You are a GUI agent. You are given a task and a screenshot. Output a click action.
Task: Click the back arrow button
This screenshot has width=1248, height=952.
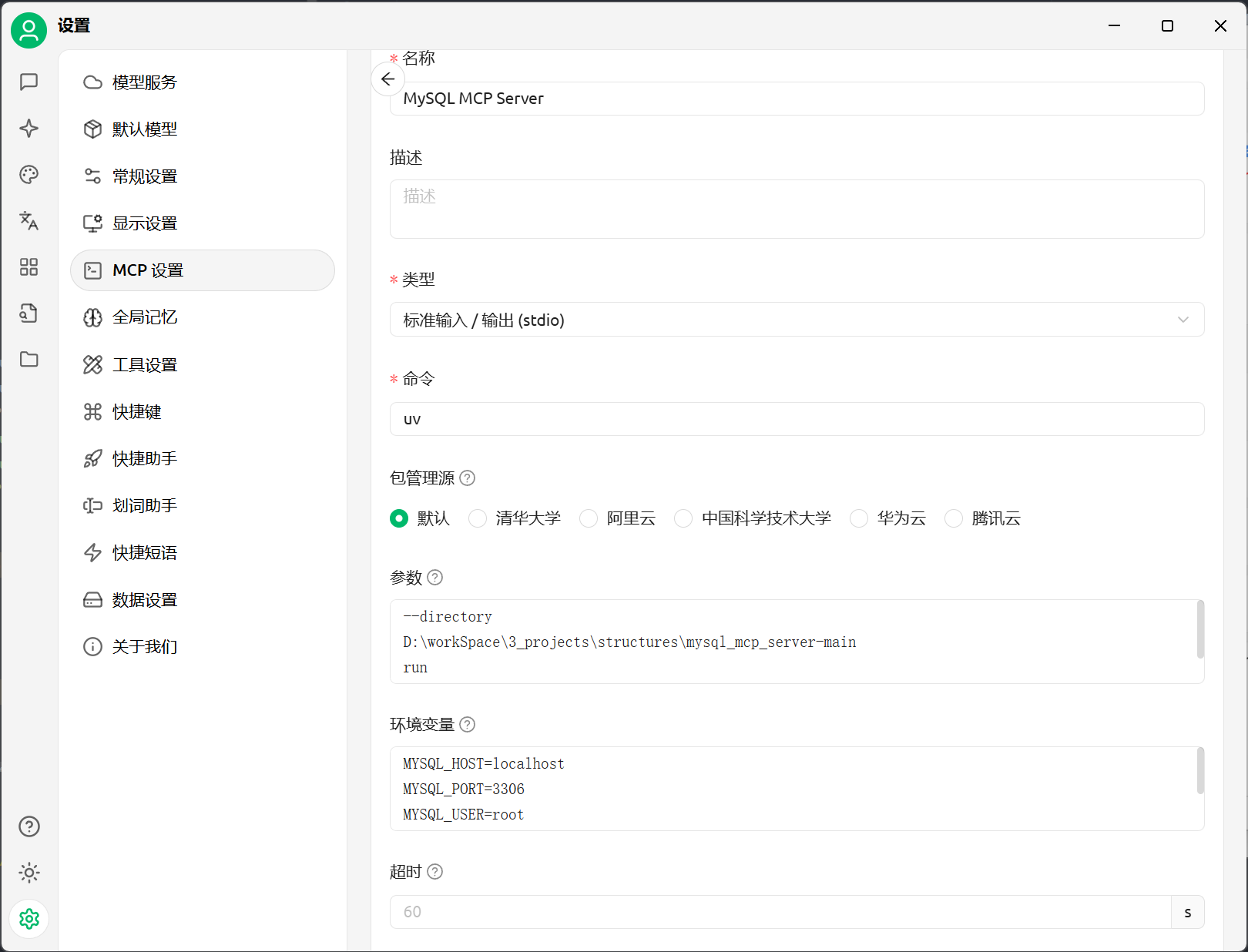pyautogui.click(x=388, y=79)
